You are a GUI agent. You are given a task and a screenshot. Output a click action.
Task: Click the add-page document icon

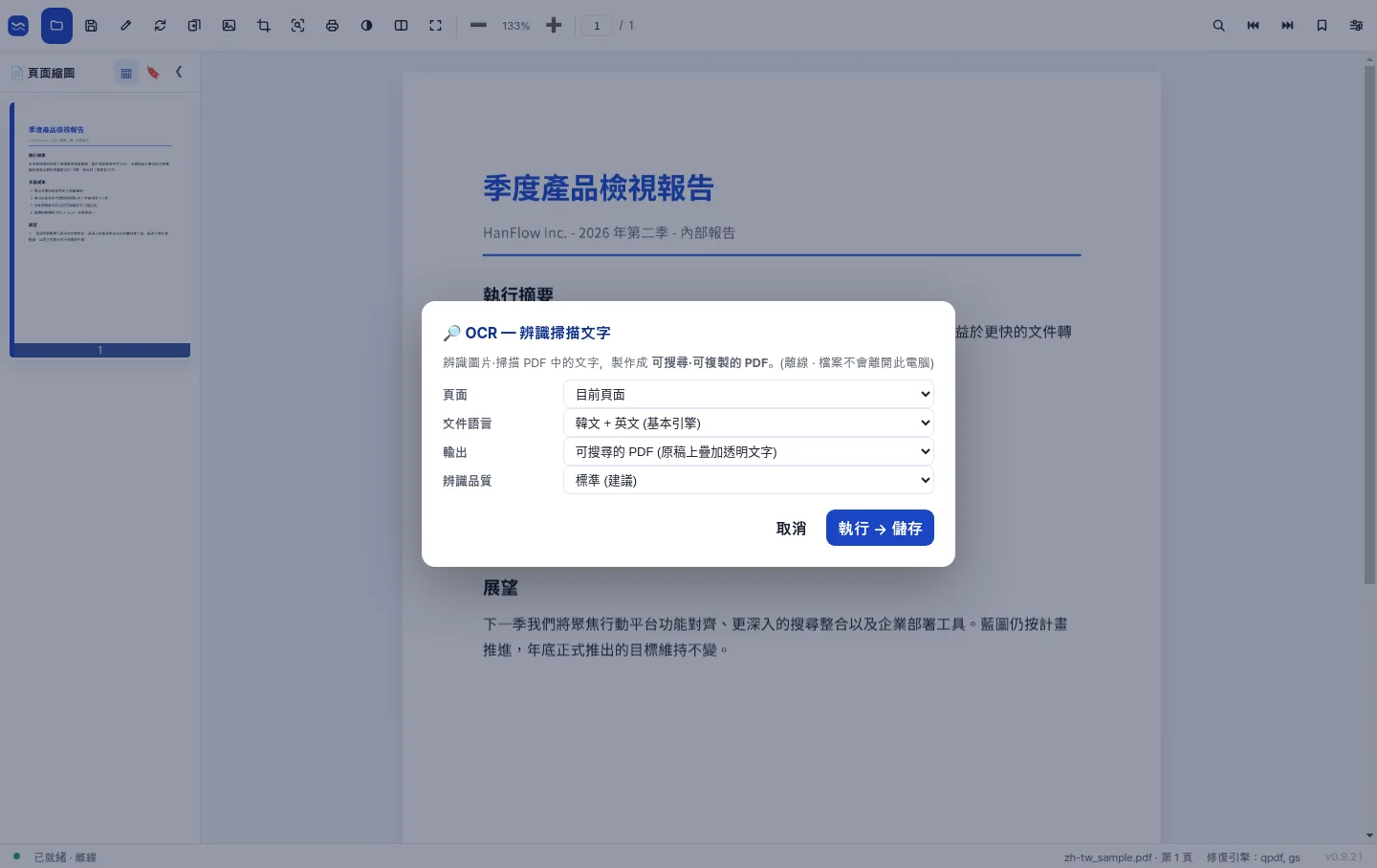194,26
